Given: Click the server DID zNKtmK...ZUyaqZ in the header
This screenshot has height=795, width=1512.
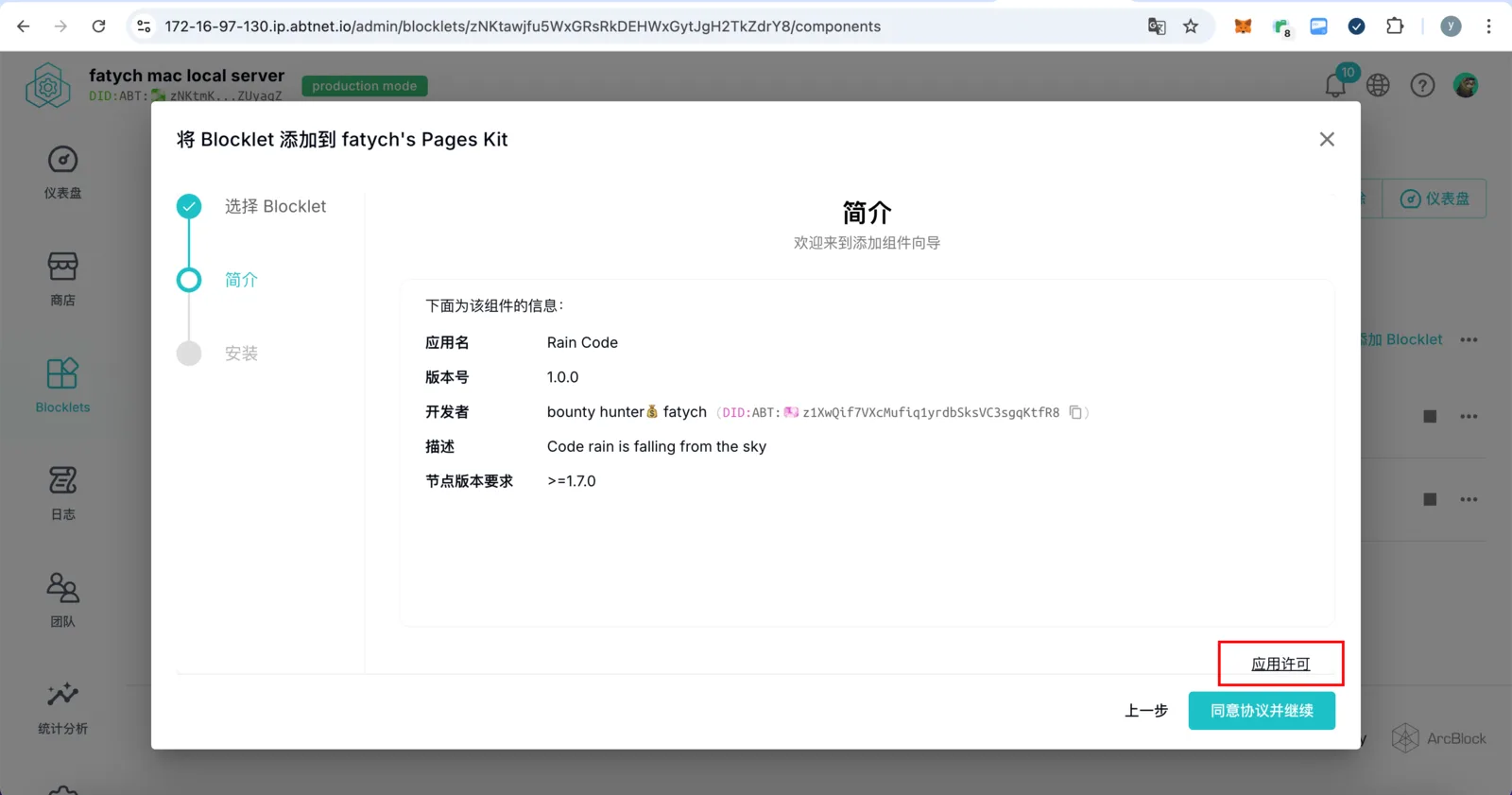Looking at the screenshot, I should click(226, 95).
